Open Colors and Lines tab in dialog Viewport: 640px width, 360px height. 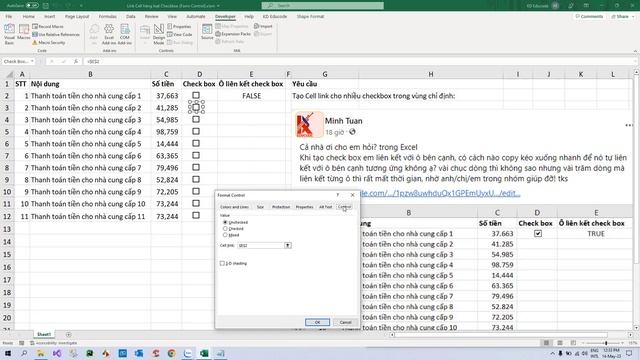234,207
